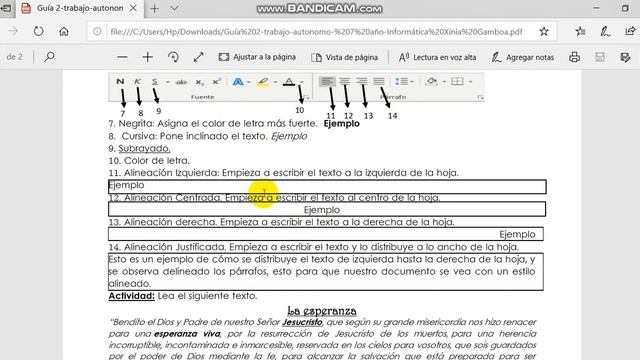The height and width of the screenshot is (360, 640).
Task: Click the left-aligned 'Ejemplo' box text
Action: coord(126,185)
